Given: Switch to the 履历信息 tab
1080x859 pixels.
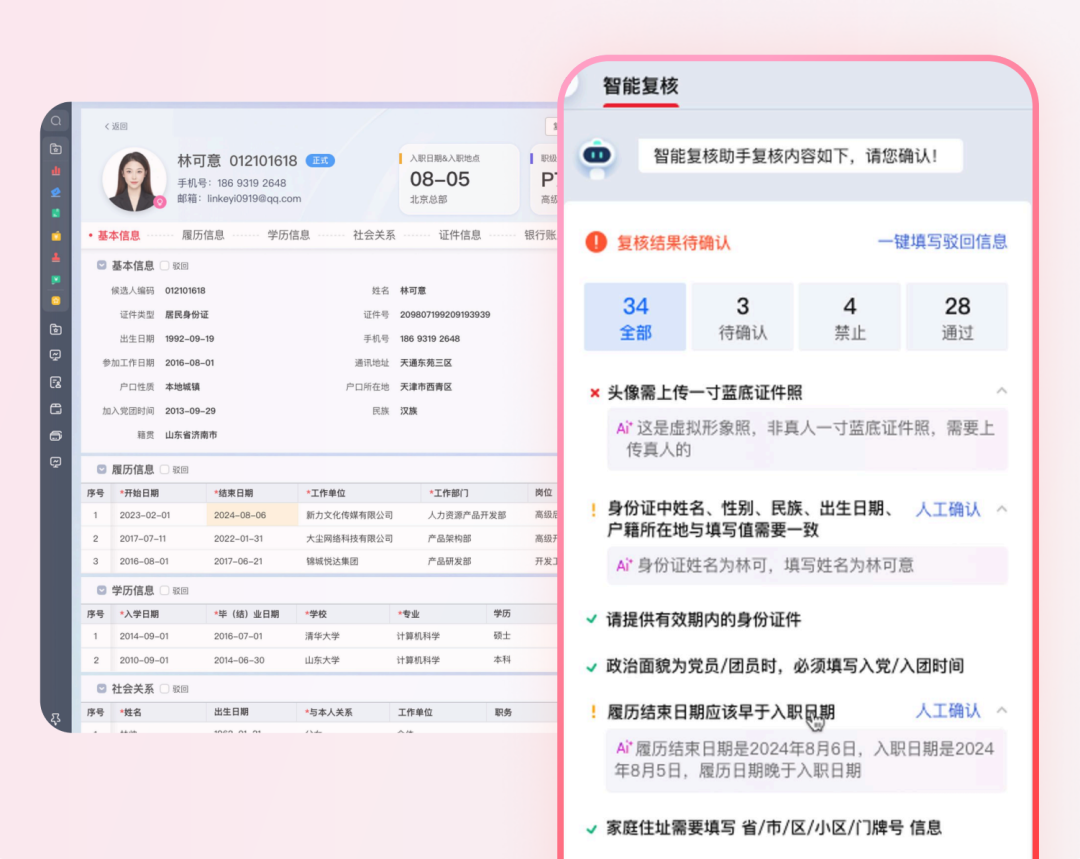Looking at the screenshot, I should pos(203,235).
